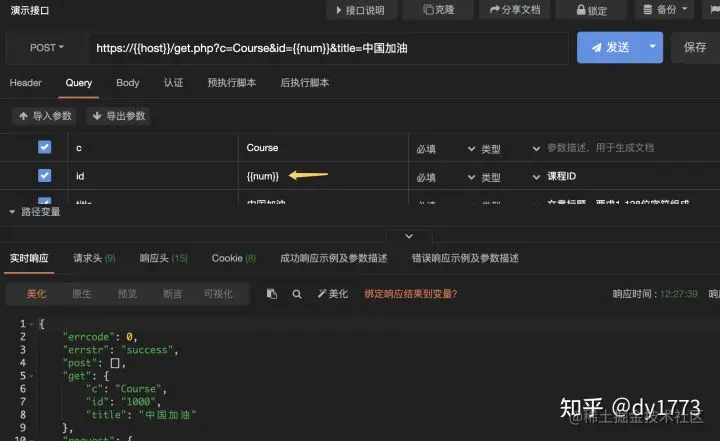Collapse the "get" object at line 5
The width and height of the screenshot is (720, 441).
tap(31, 376)
